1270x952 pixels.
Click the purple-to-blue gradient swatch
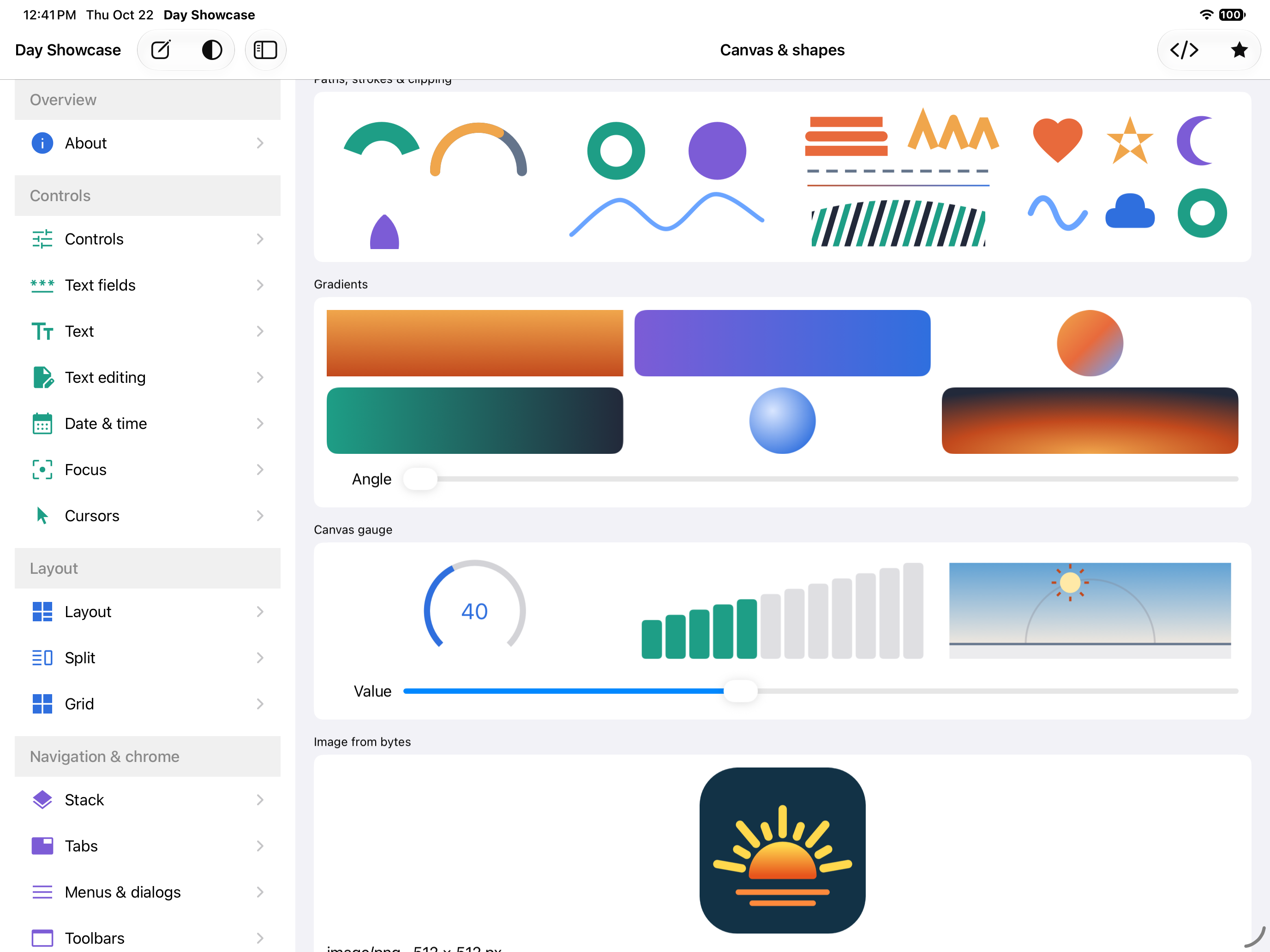(783, 343)
